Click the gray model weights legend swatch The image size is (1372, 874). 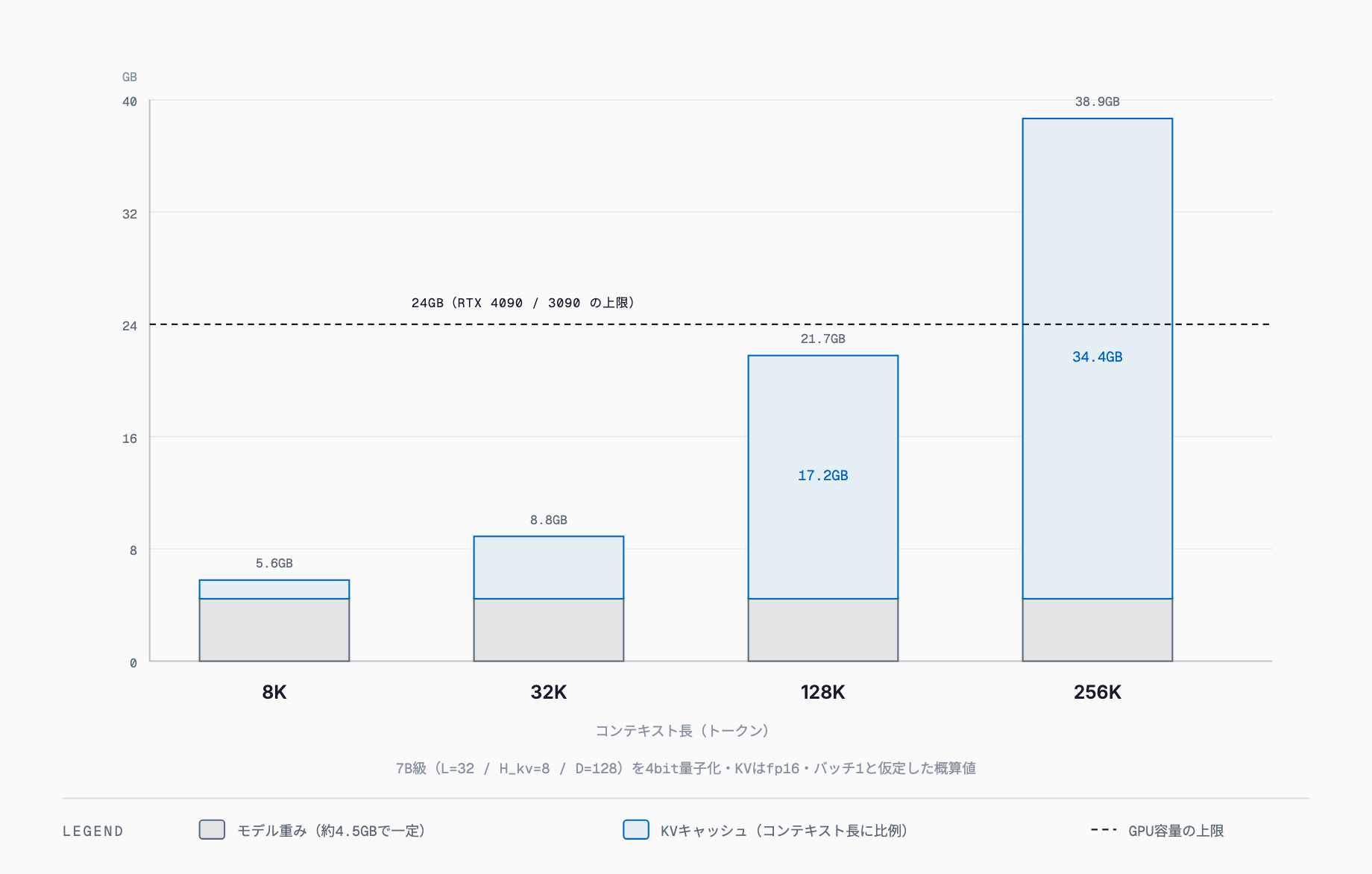click(x=212, y=829)
